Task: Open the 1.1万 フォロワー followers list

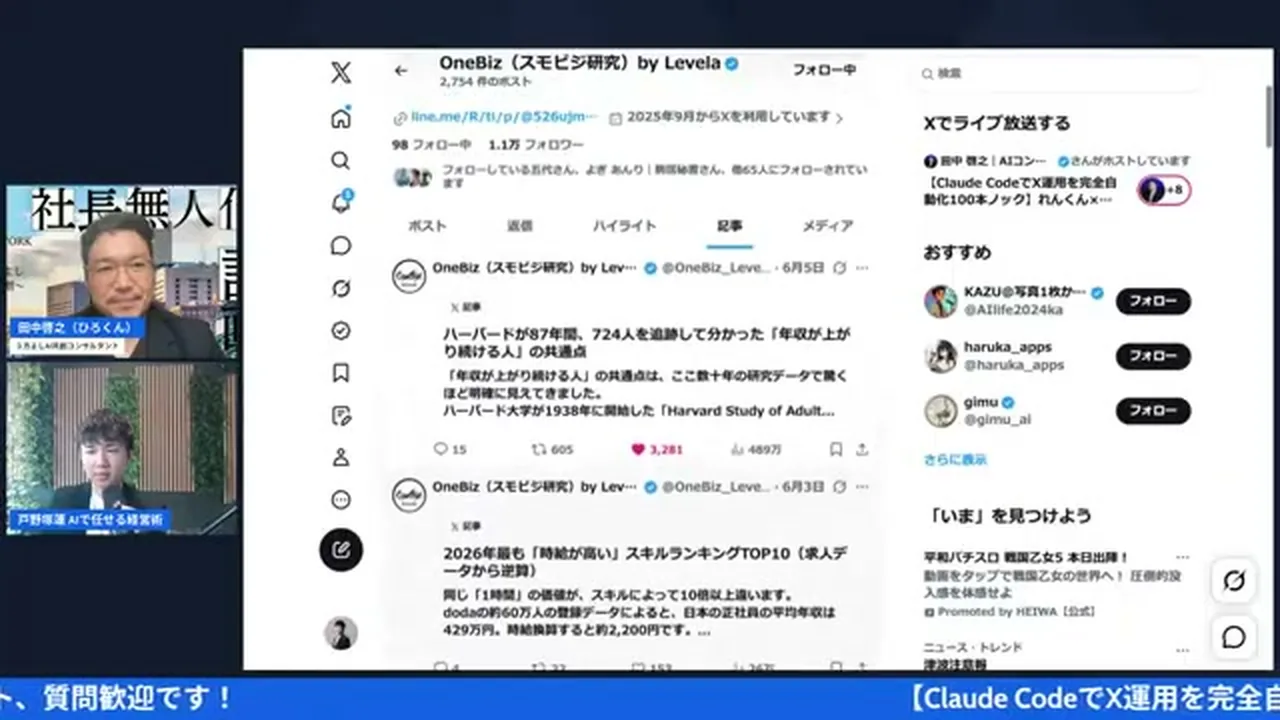Action: tap(536, 144)
